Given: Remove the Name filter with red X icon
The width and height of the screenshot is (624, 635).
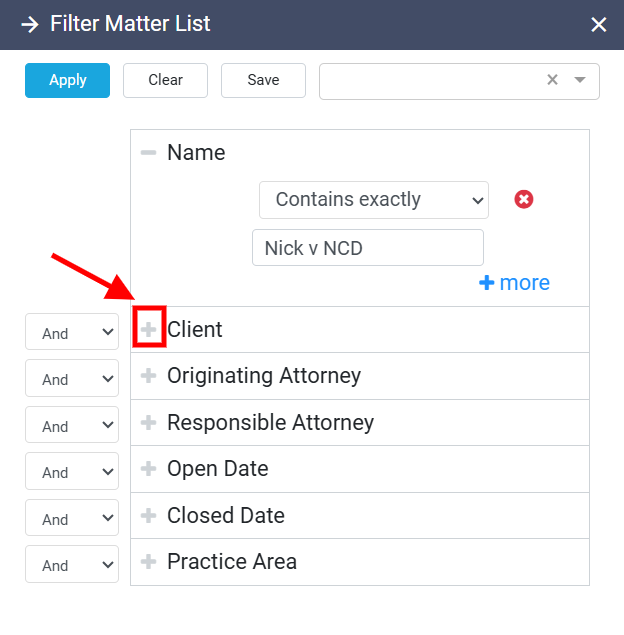Looking at the screenshot, I should (x=524, y=199).
